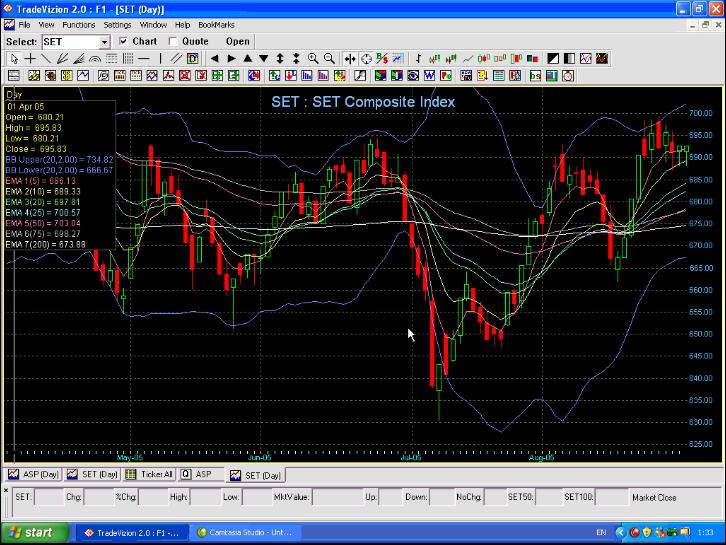Open the Settings menu
The image size is (726, 545).
click(x=117, y=25)
